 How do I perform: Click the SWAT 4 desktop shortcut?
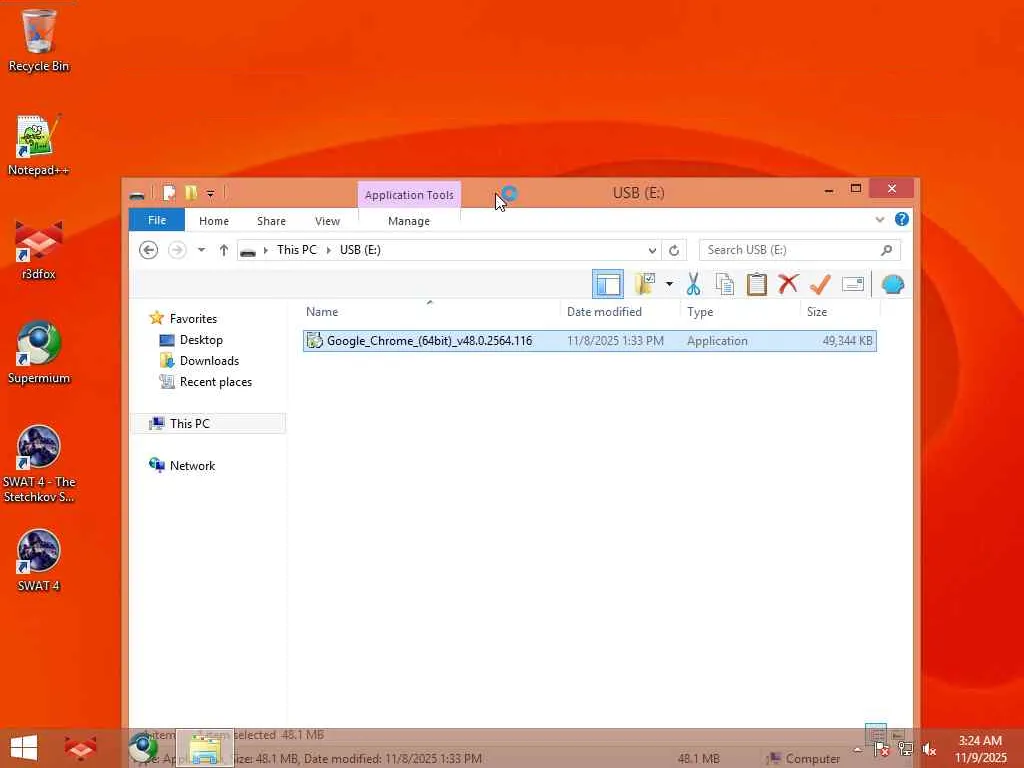[x=39, y=561]
